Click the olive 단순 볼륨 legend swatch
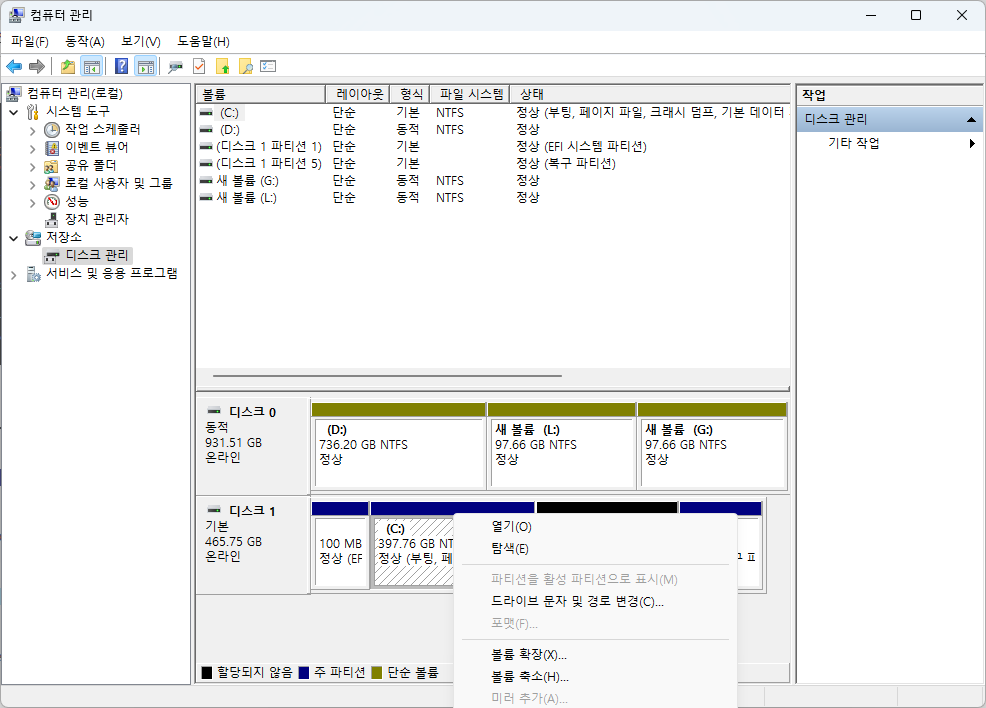Screen dimensions: 986x708 coord(377,673)
